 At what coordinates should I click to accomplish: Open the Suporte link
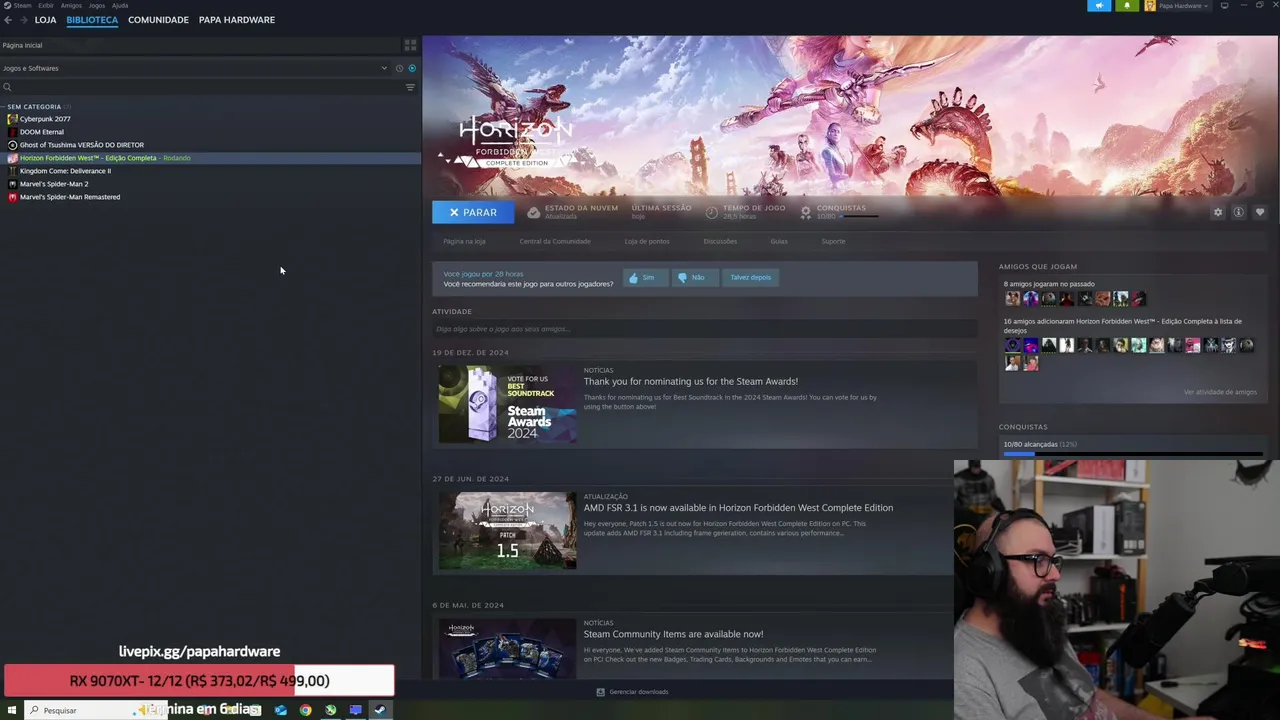pyautogui.click(x=833, y=241)
